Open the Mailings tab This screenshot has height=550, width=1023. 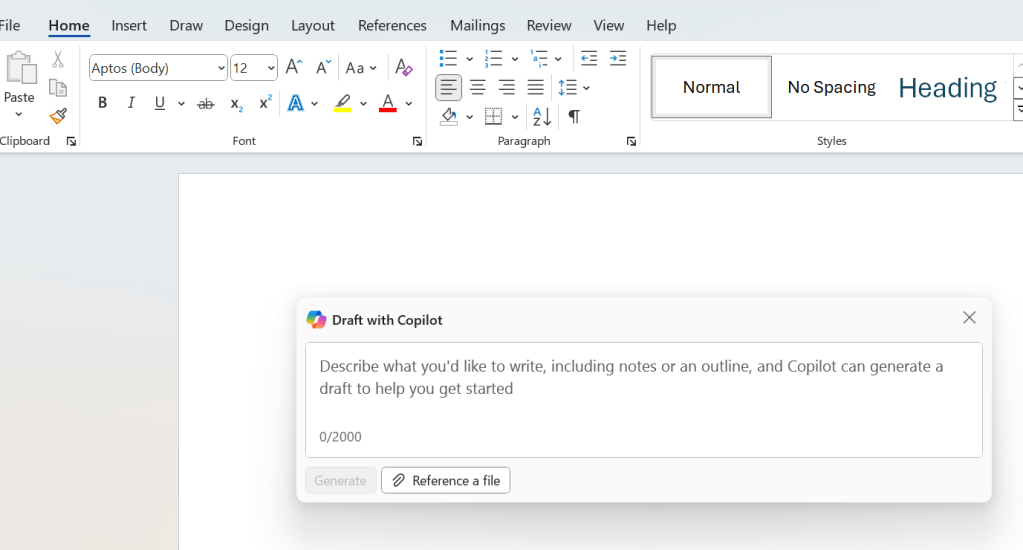pyautogui.click(x=478, y=25)
